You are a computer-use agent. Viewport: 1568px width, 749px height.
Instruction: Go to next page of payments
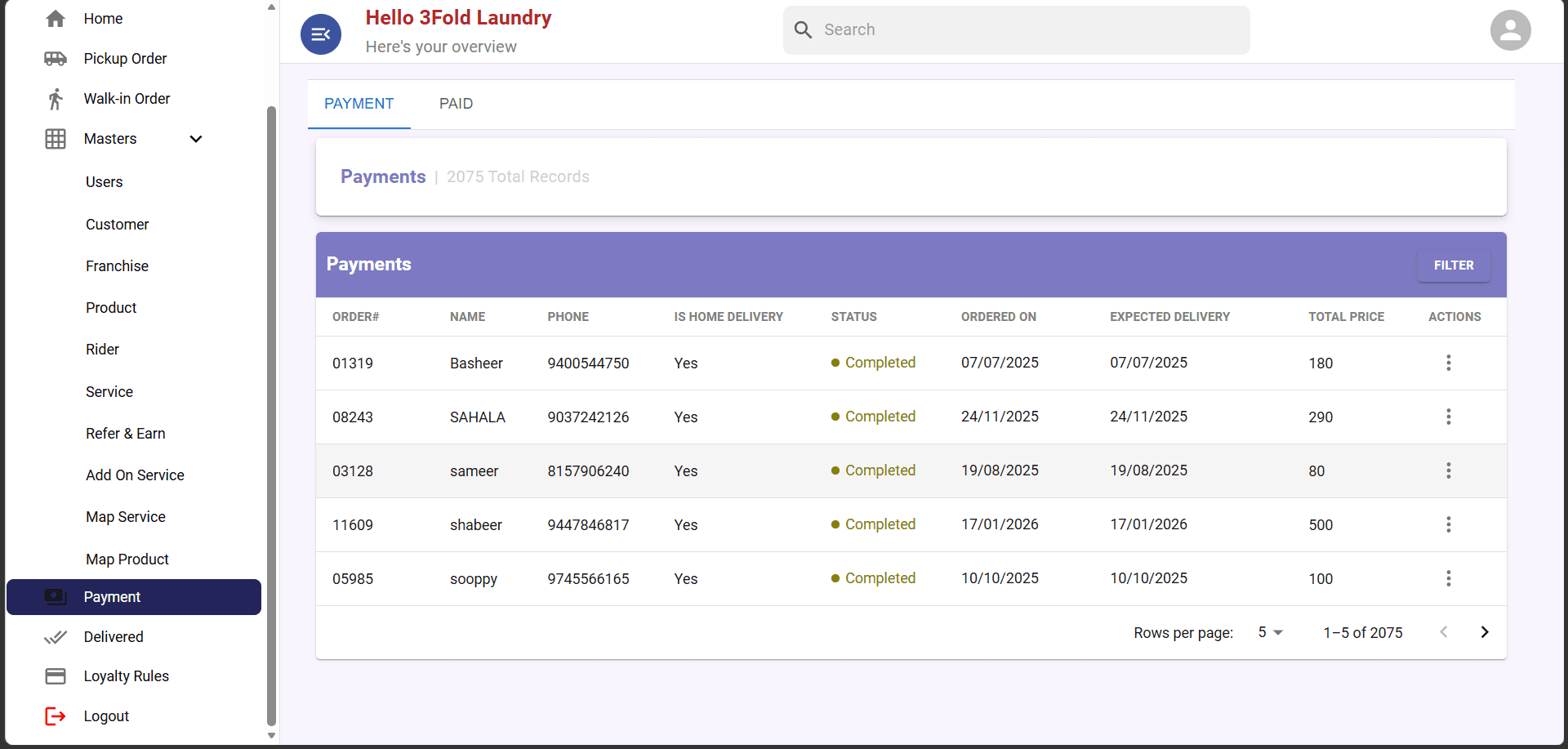(1485, 632)
